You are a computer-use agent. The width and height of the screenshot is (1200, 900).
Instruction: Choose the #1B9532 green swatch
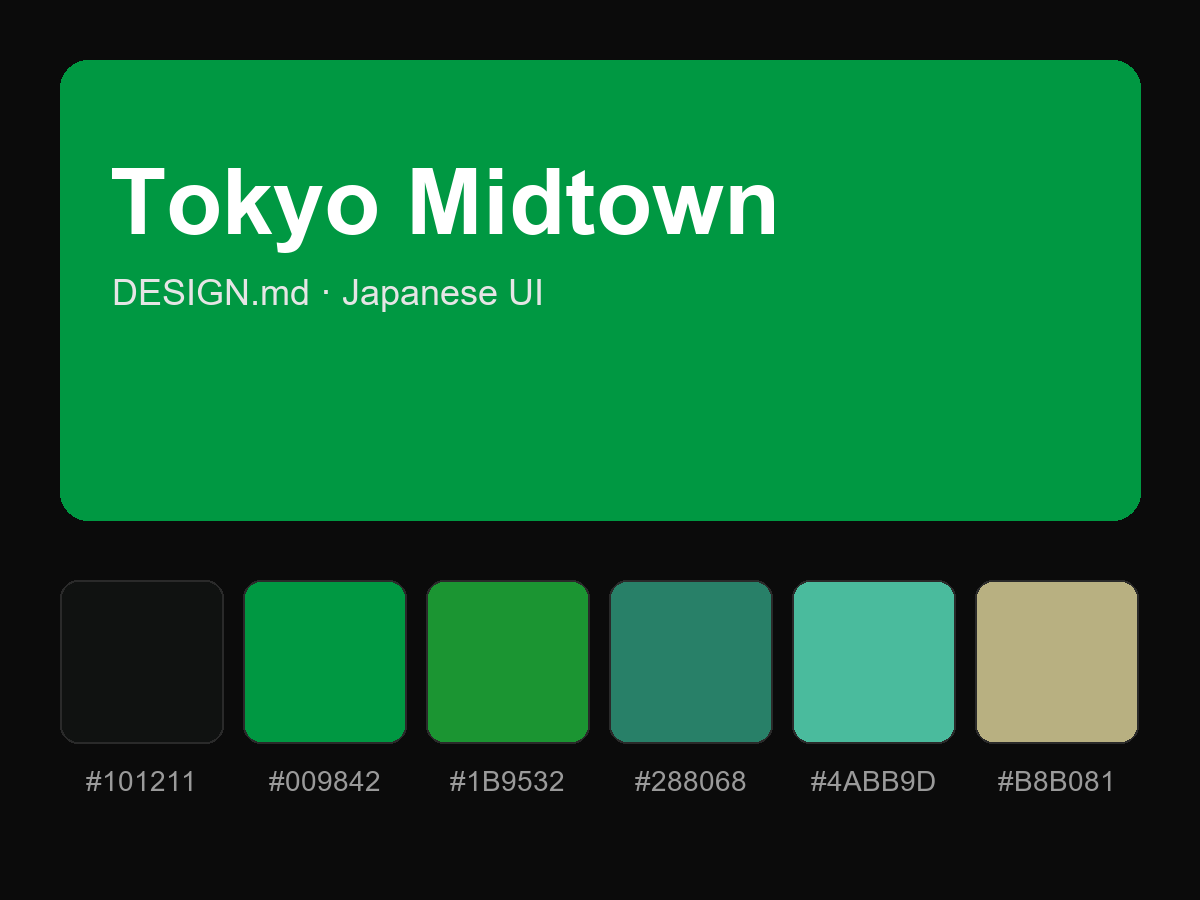pyautogui.click(x=508, y=662)
